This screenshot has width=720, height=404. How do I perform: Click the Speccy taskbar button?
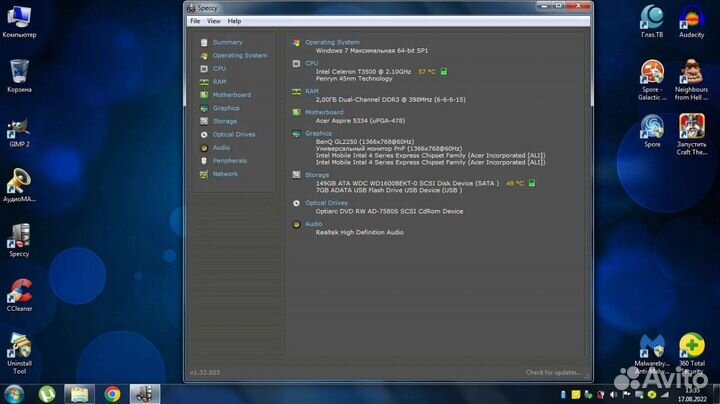pos(145,394)
